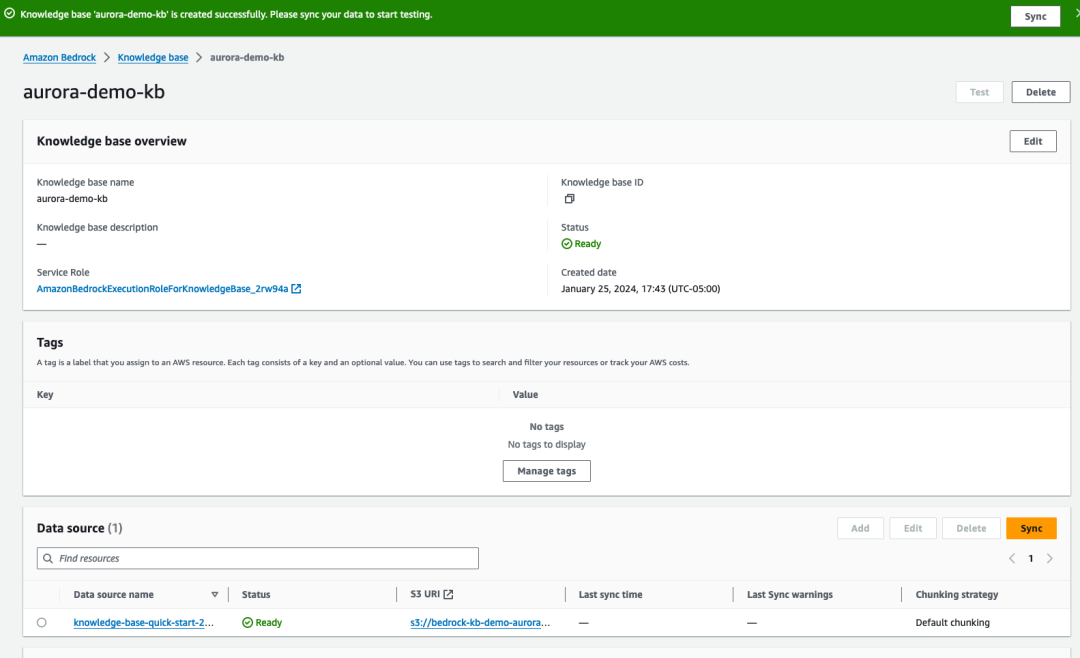Go to next page of data sources
The image size is (1080, 658).
[1050, 558]
